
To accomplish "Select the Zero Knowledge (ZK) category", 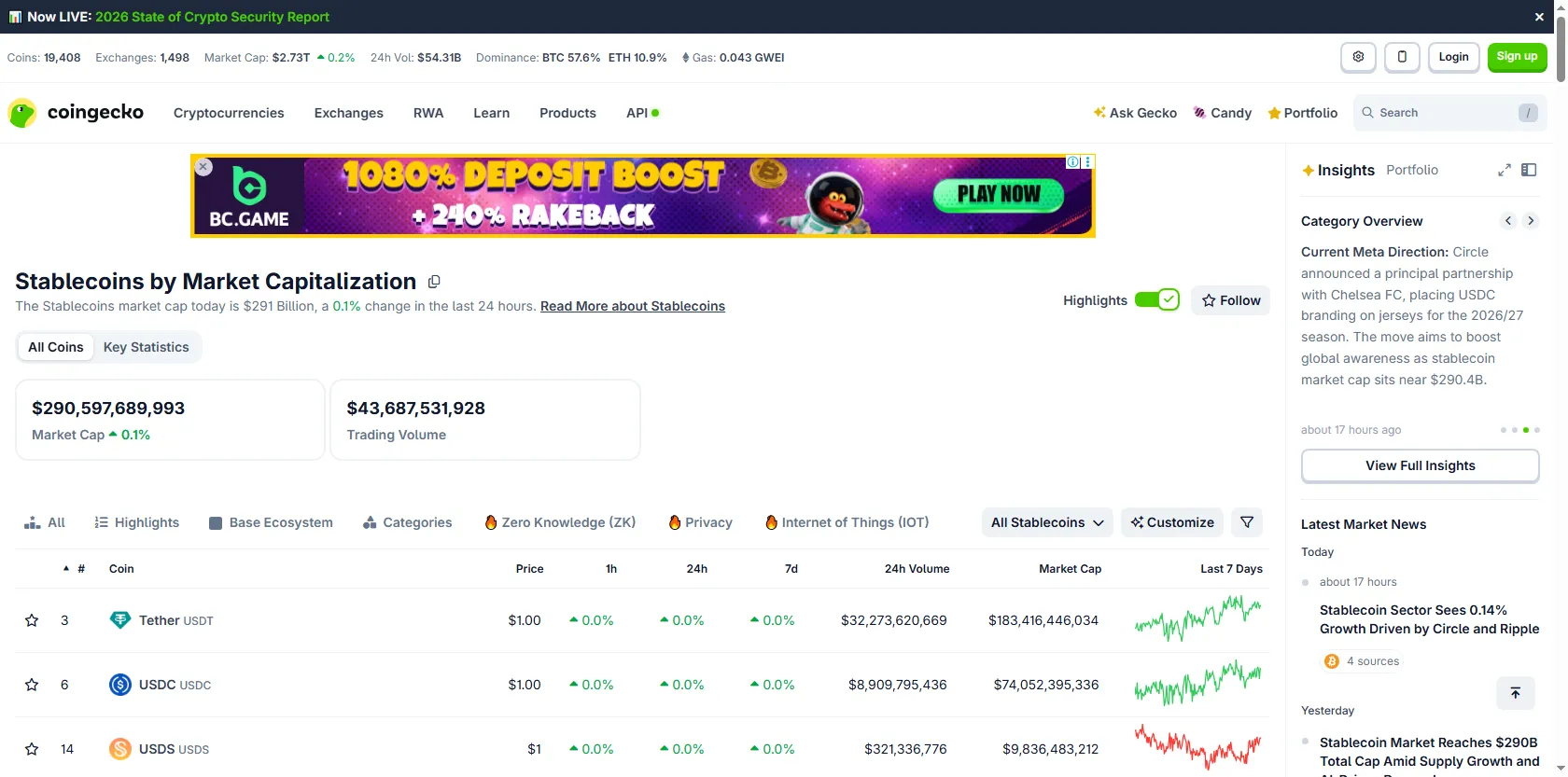I will [560, 522].
